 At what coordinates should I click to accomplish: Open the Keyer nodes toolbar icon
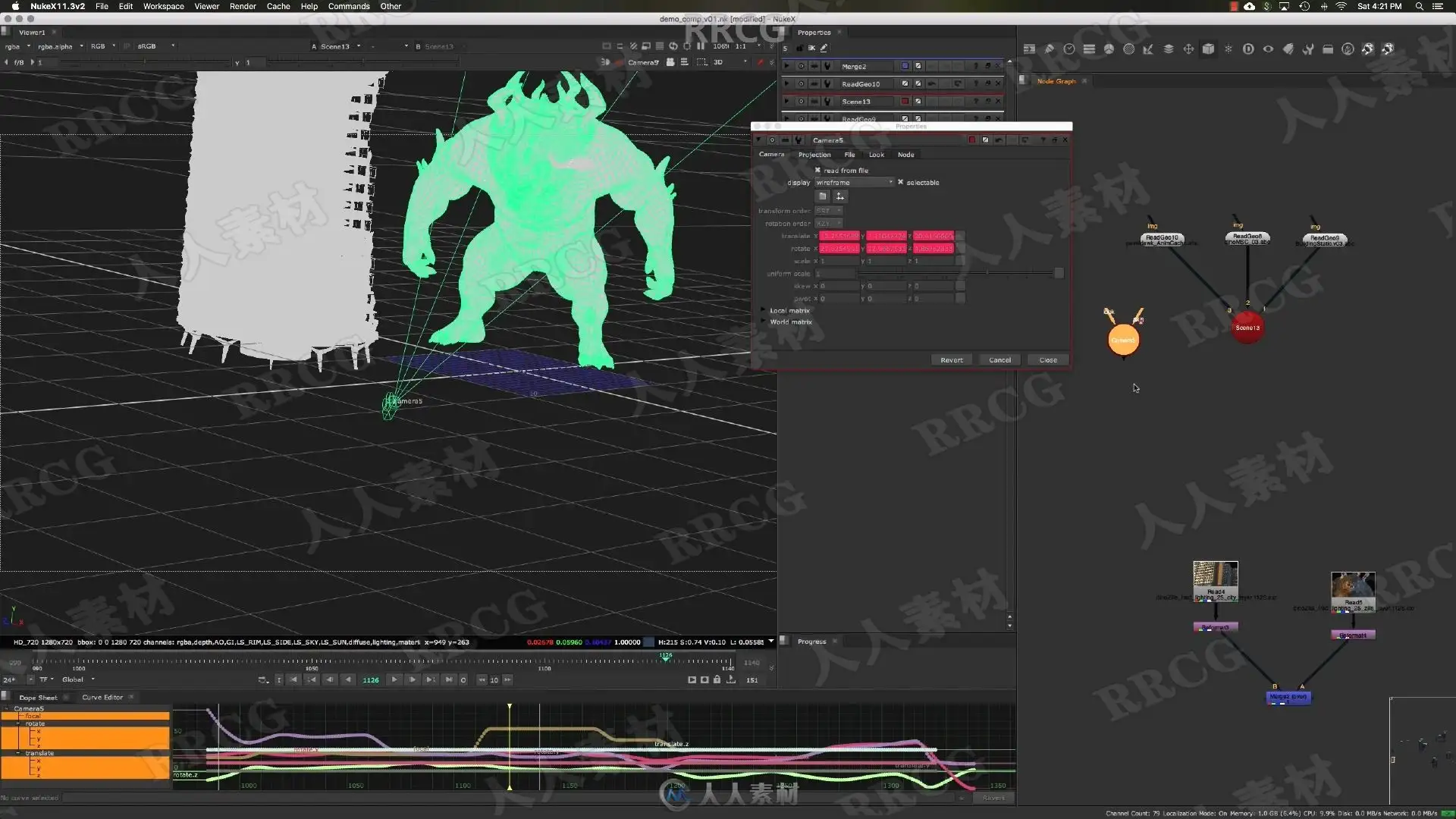pyautogui.click(x=1148, y=49)
